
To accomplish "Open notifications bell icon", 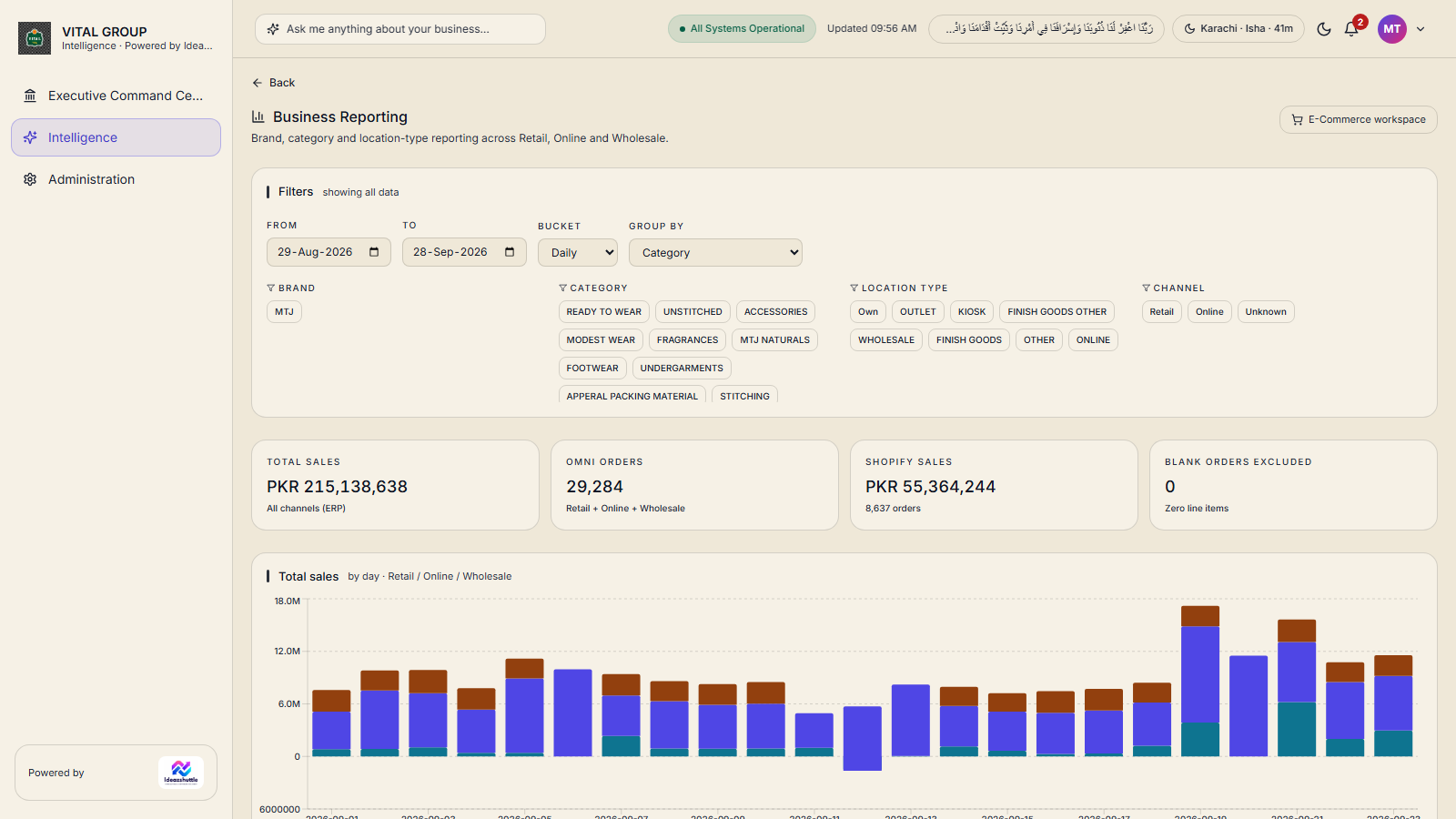I will click(x=1351, y=29).
